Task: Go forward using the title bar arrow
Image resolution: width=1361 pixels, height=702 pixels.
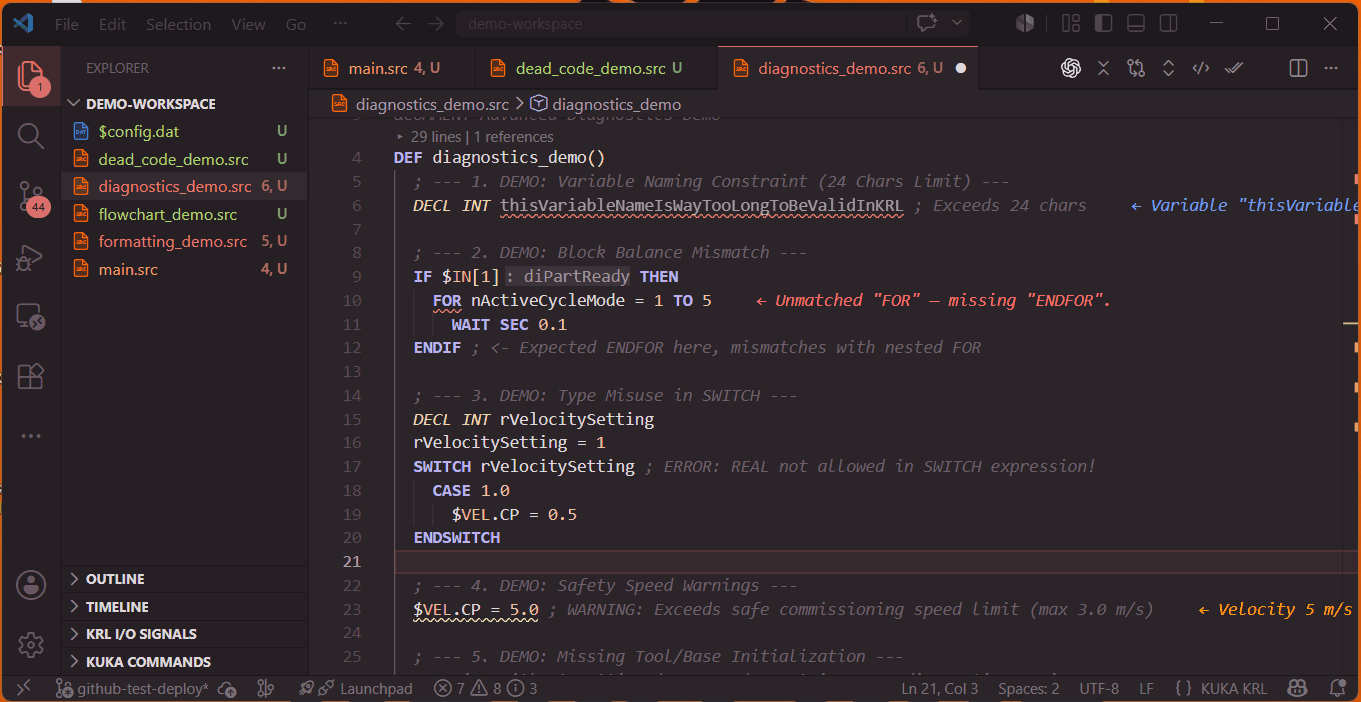Action: (435, 24)
